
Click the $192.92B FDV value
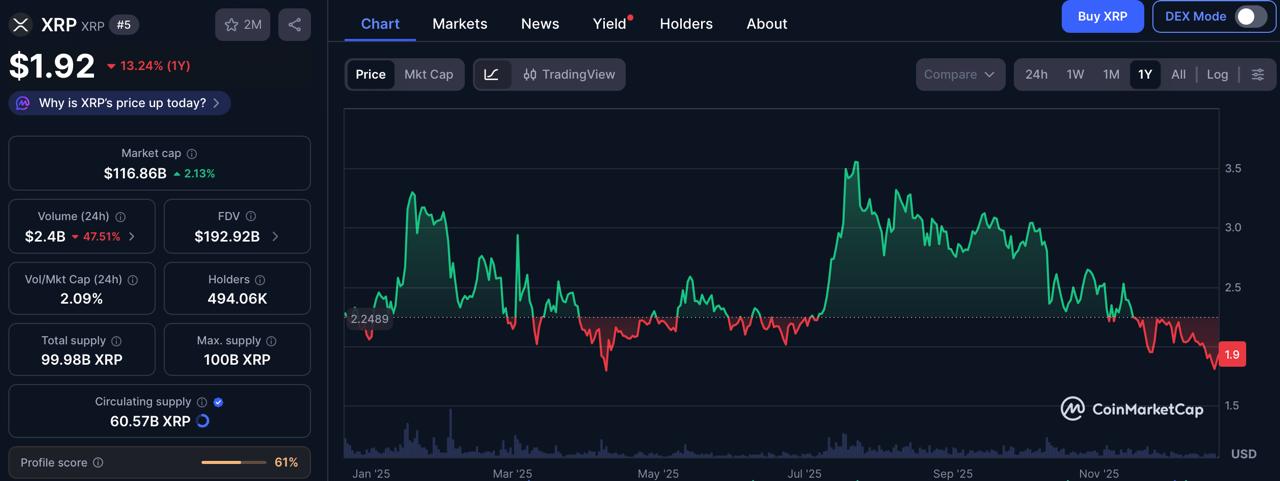point(227,237)
